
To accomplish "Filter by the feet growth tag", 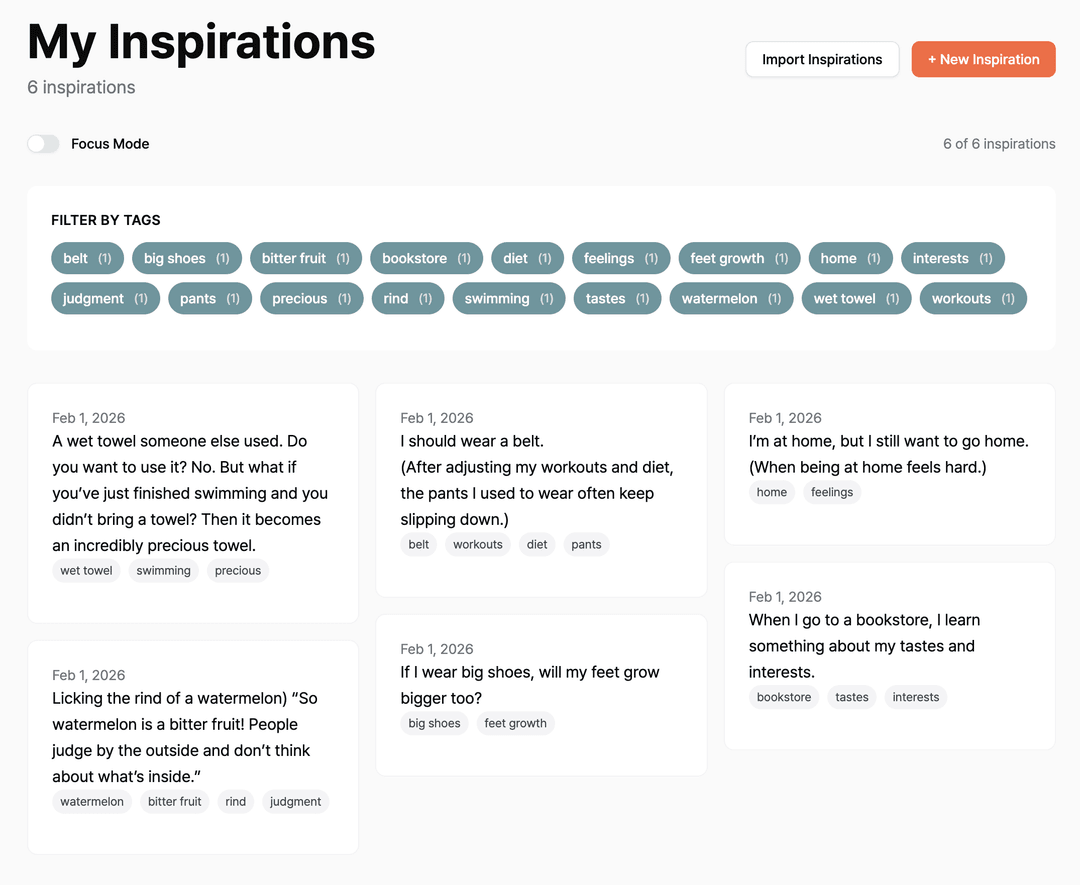I will click(739, 258).
